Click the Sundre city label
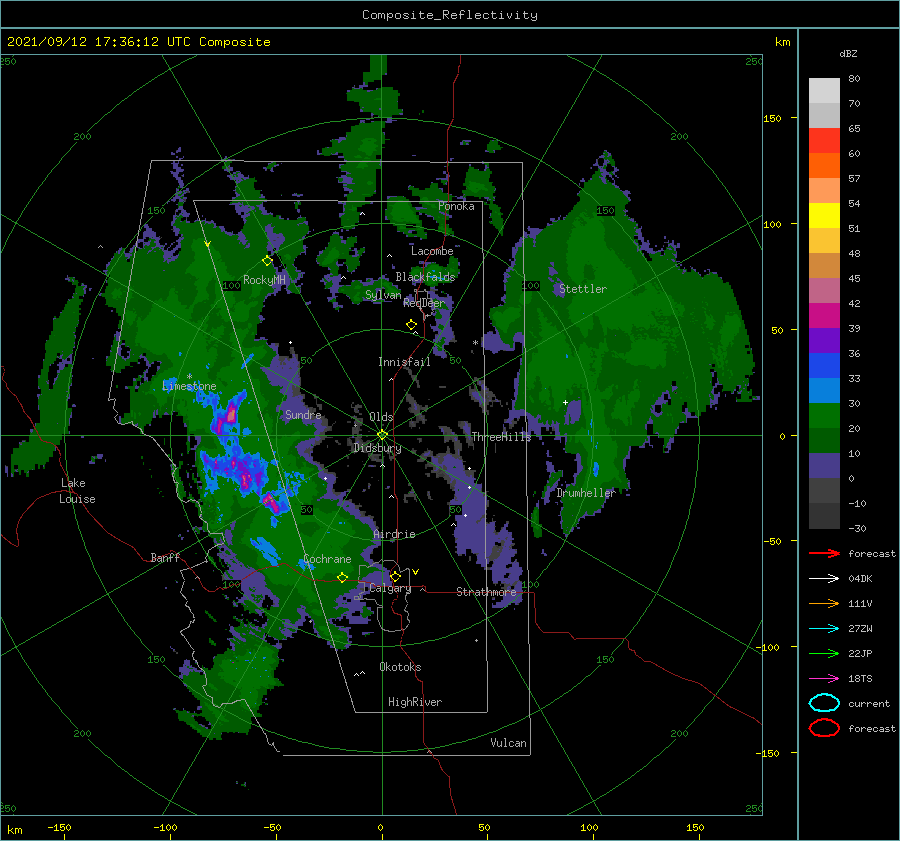This screenshot has height=841, width=900. tap(303, 414)
